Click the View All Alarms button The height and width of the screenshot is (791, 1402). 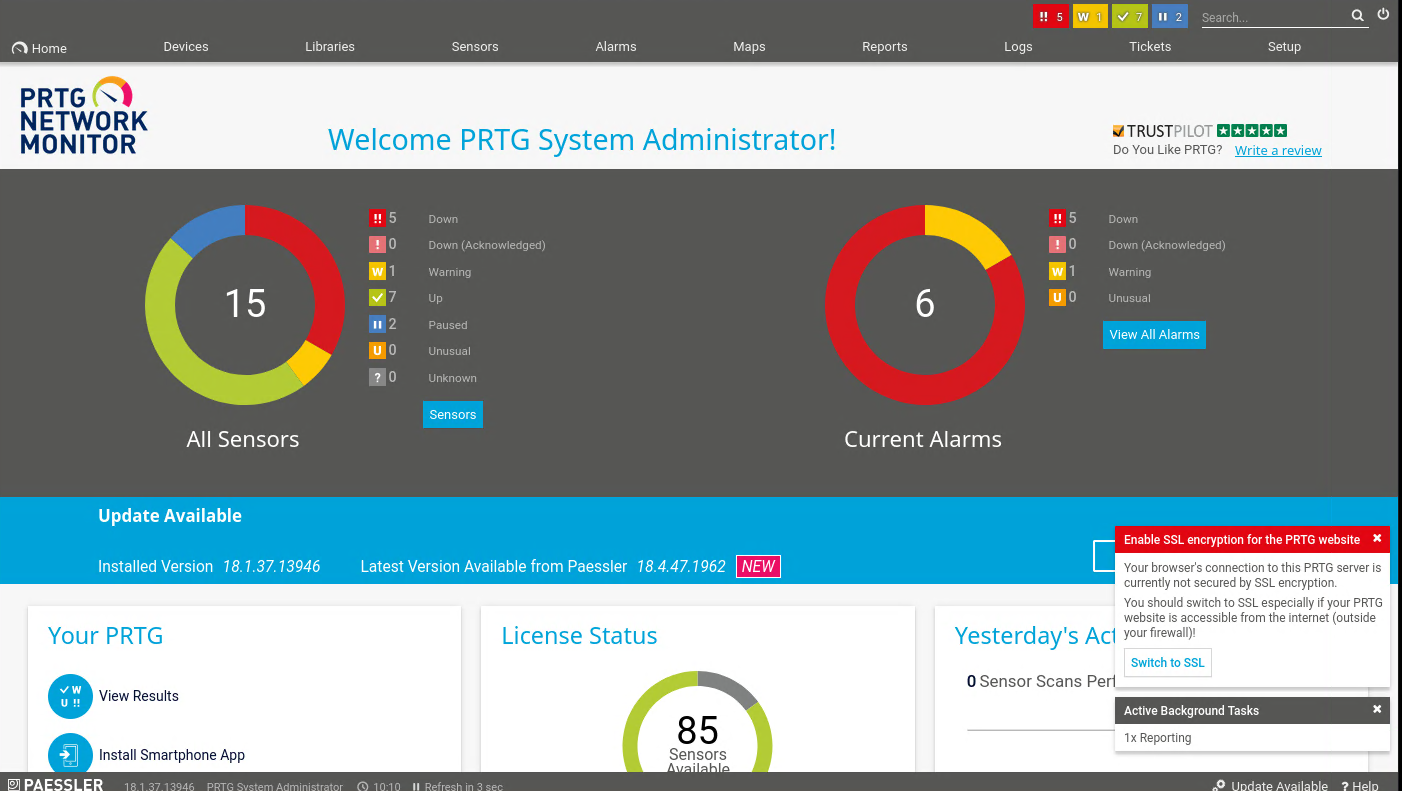[1154, 335]
